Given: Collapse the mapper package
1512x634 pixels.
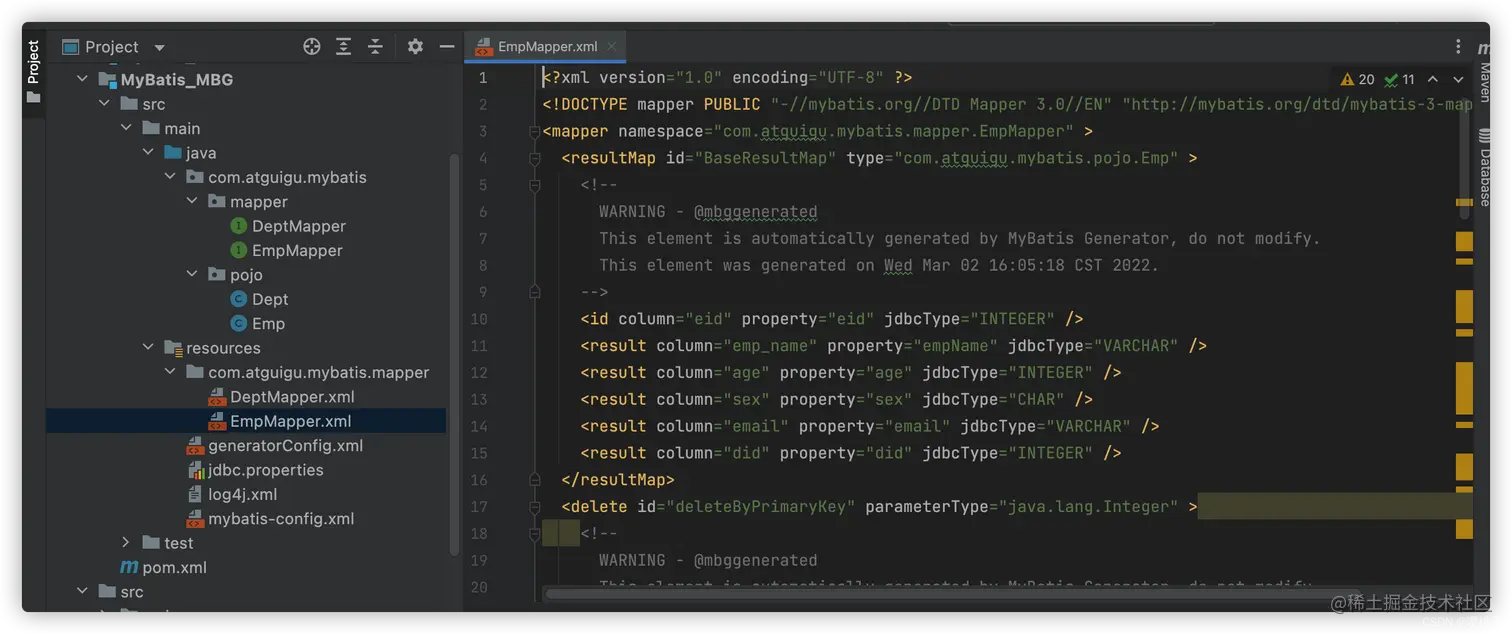Looking at the screenshot, I should click(x=192, y=201).
